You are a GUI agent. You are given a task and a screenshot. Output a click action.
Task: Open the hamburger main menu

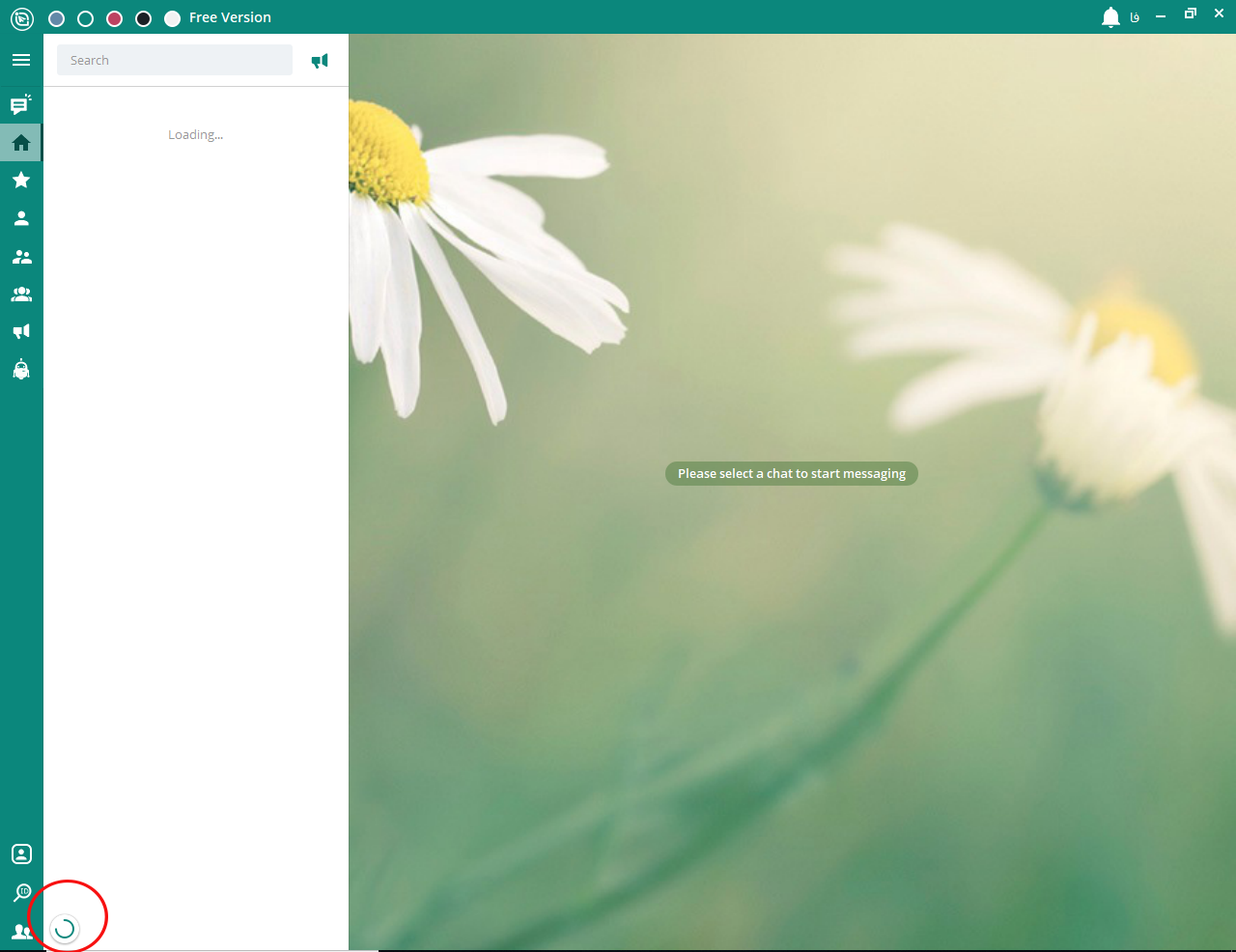click(x=21, y=60)
